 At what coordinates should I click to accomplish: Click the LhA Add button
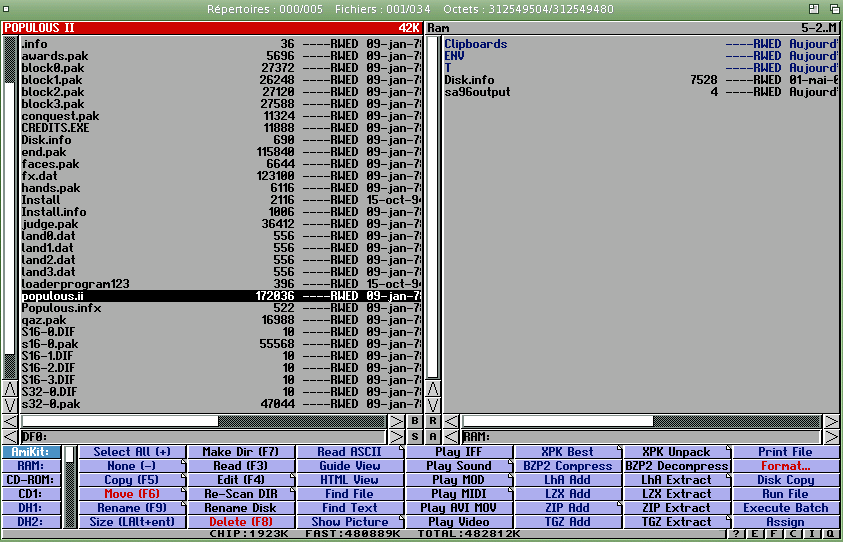[568, 480]
